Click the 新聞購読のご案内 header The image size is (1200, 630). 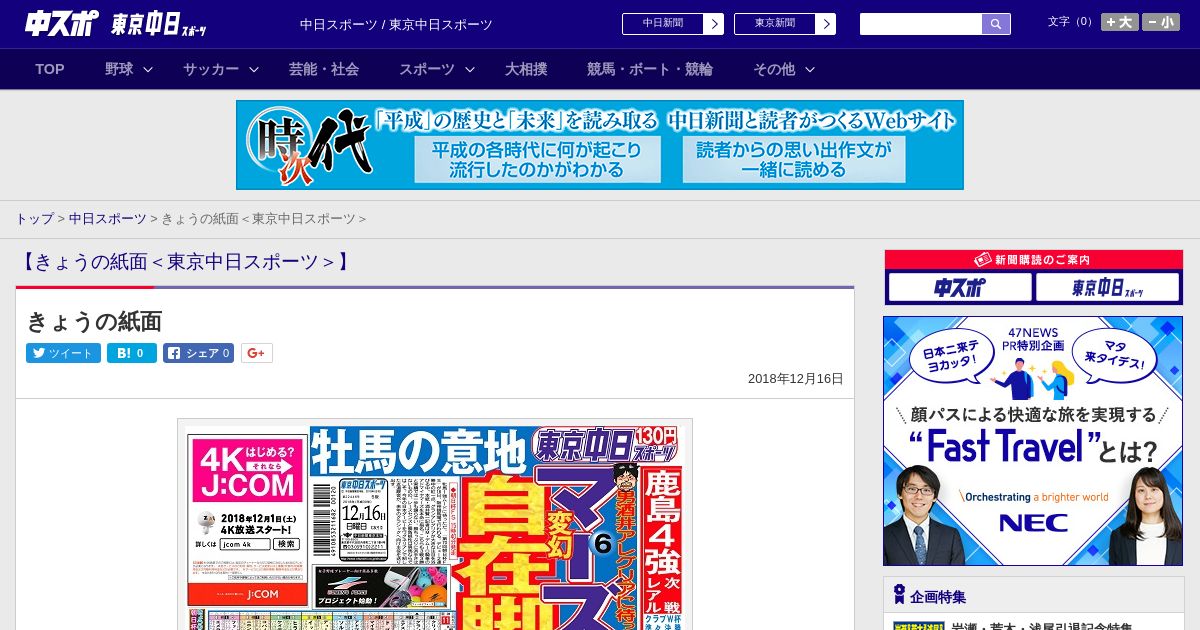click(1034, 260)
